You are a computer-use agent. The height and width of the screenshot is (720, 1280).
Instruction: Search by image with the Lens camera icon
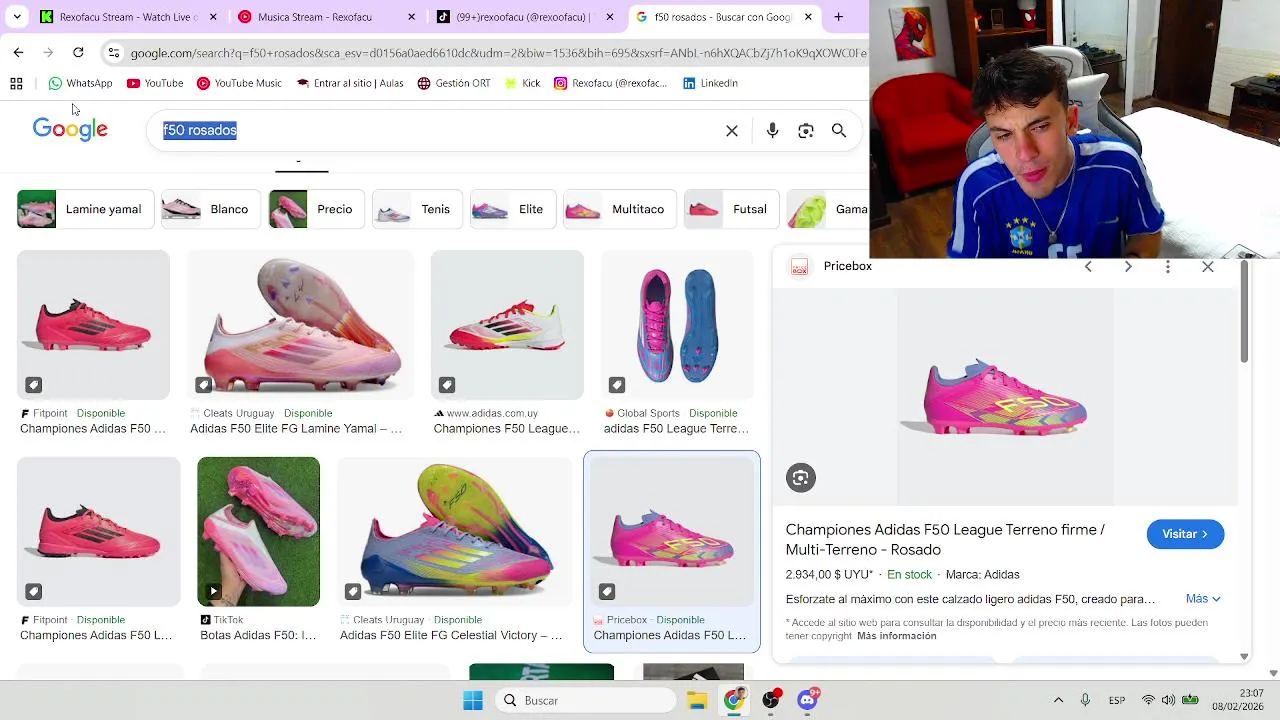(806, 131)
